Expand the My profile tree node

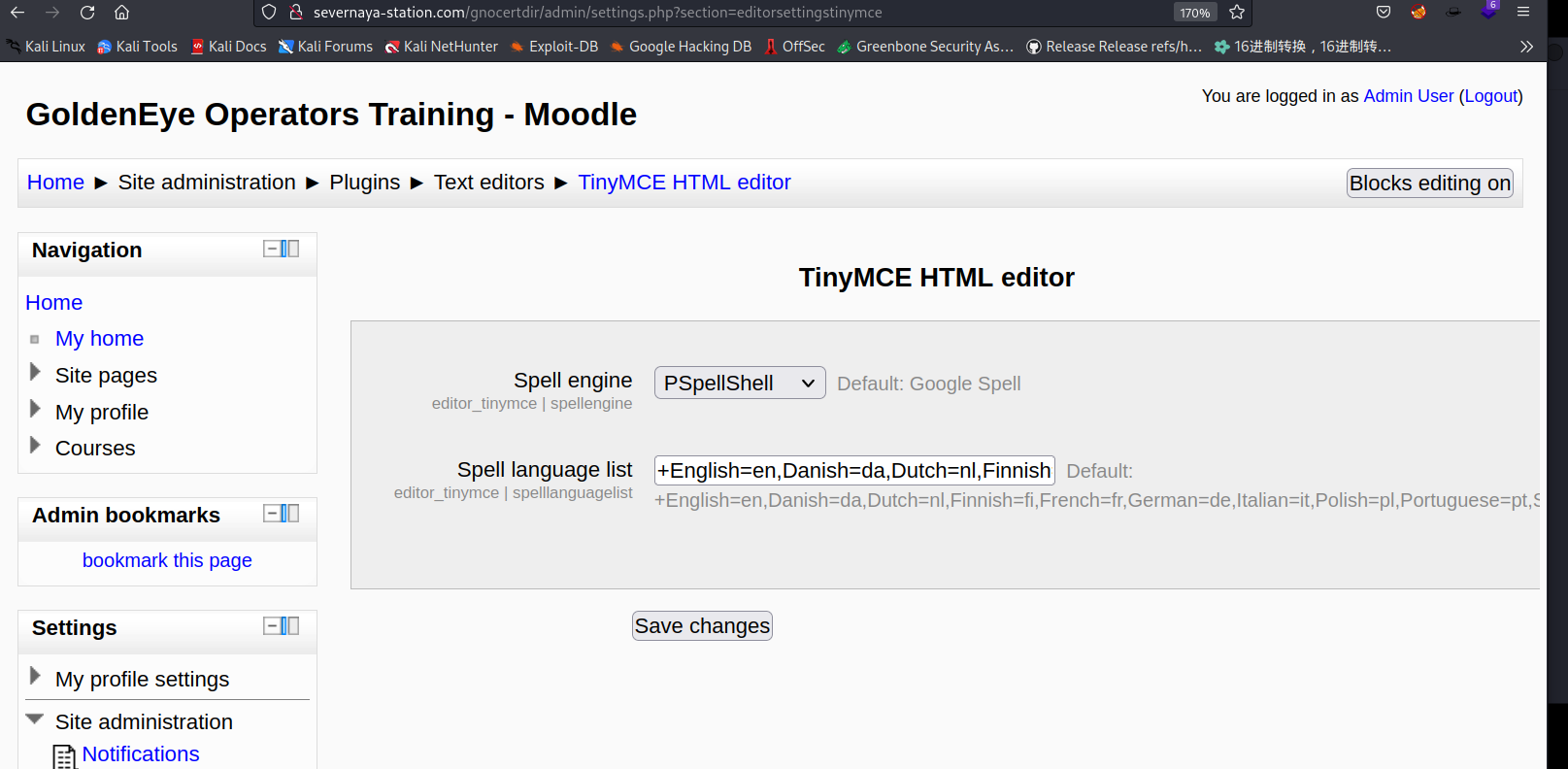(35, 410)
